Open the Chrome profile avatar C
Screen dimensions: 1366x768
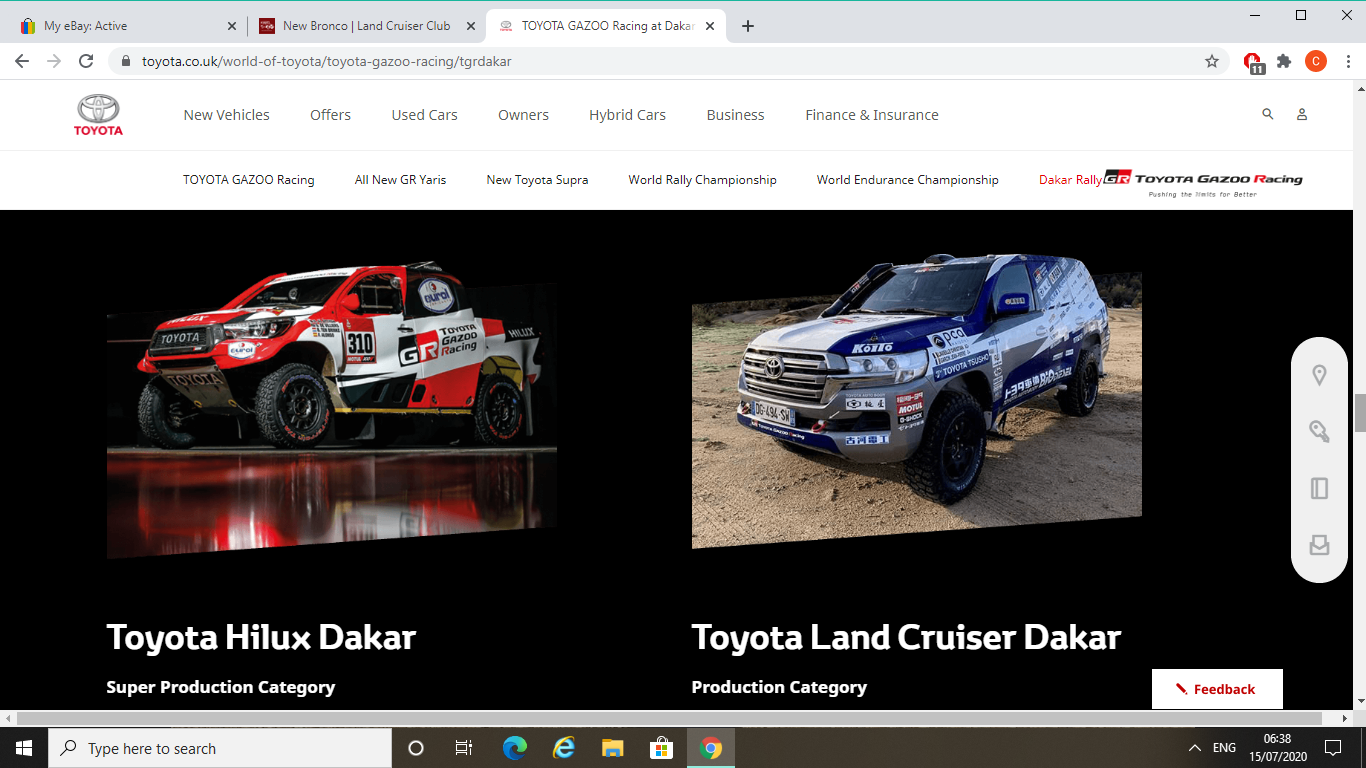(x=1316, y=61)
